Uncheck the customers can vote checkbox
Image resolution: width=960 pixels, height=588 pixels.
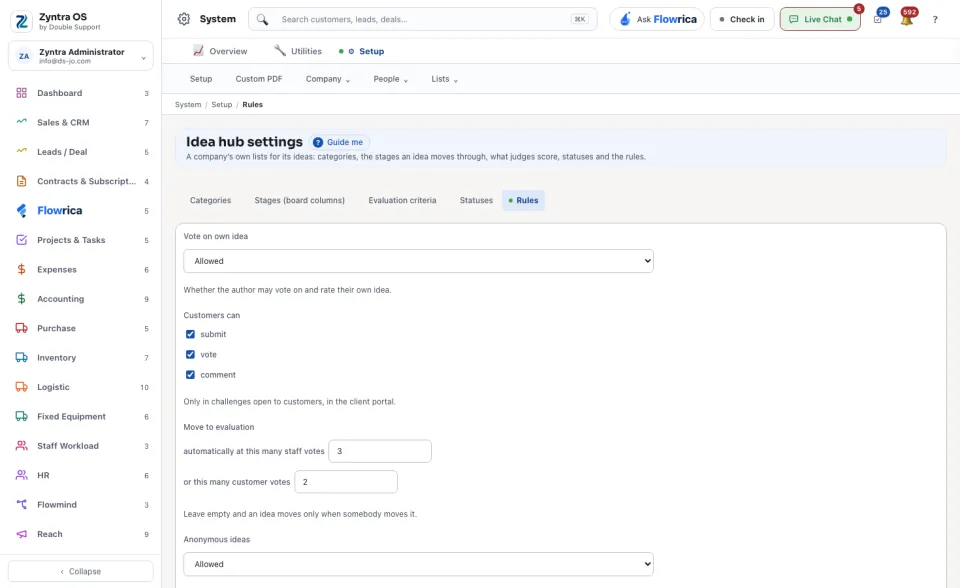(x=190, y=355)
